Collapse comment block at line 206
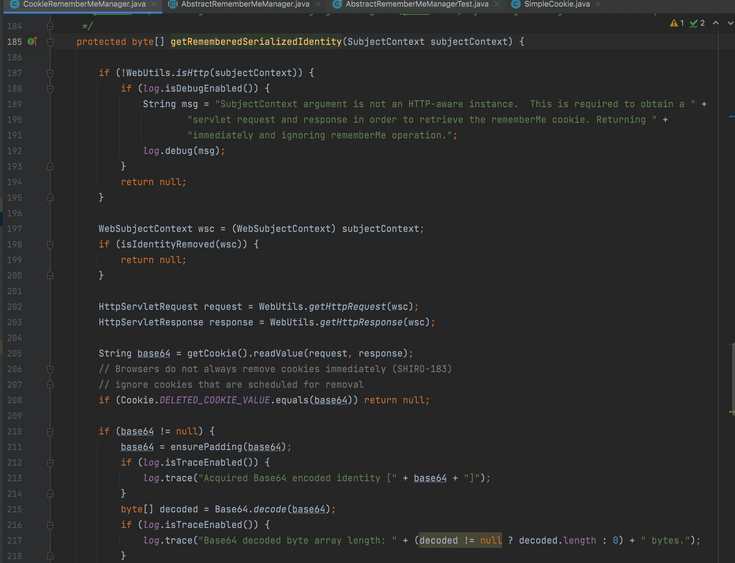The width and height of the screenshot is (735, 563). point(50,369)
